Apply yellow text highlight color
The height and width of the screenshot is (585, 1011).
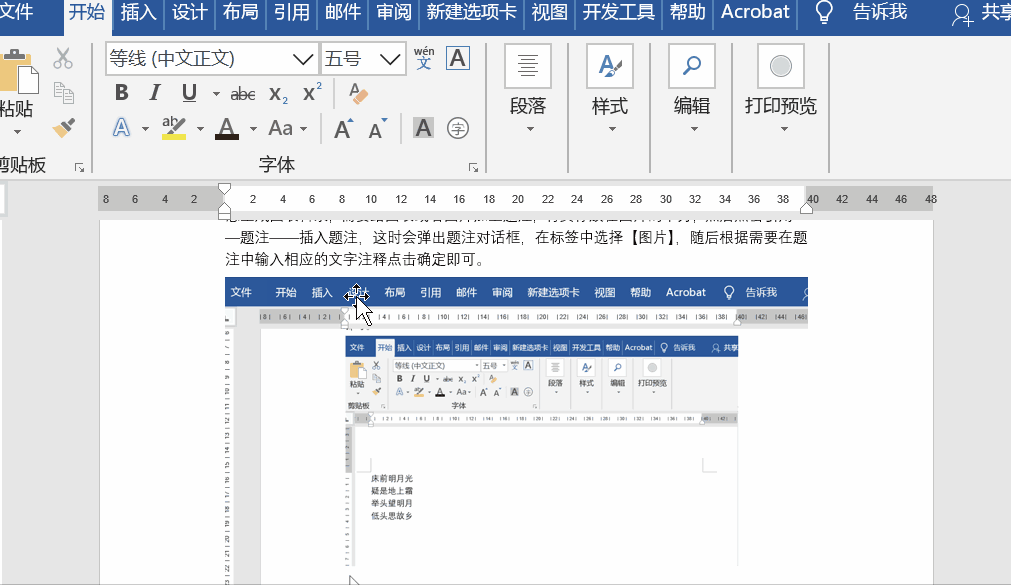tap(173, 128)
